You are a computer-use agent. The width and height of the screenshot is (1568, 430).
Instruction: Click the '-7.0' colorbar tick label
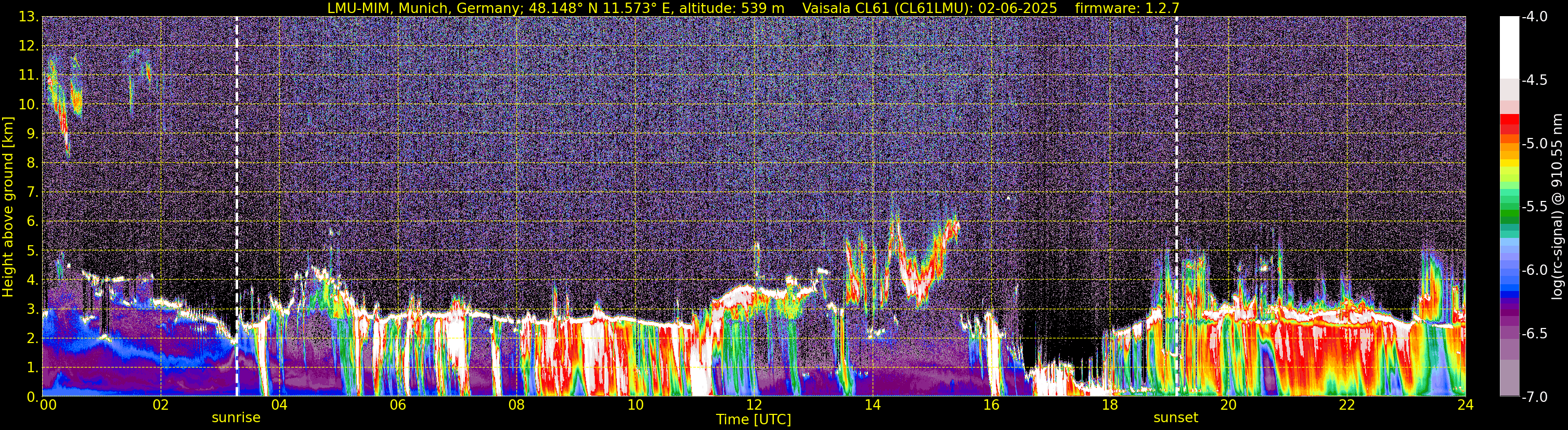pyautogui.click(x=1535, y=397)
